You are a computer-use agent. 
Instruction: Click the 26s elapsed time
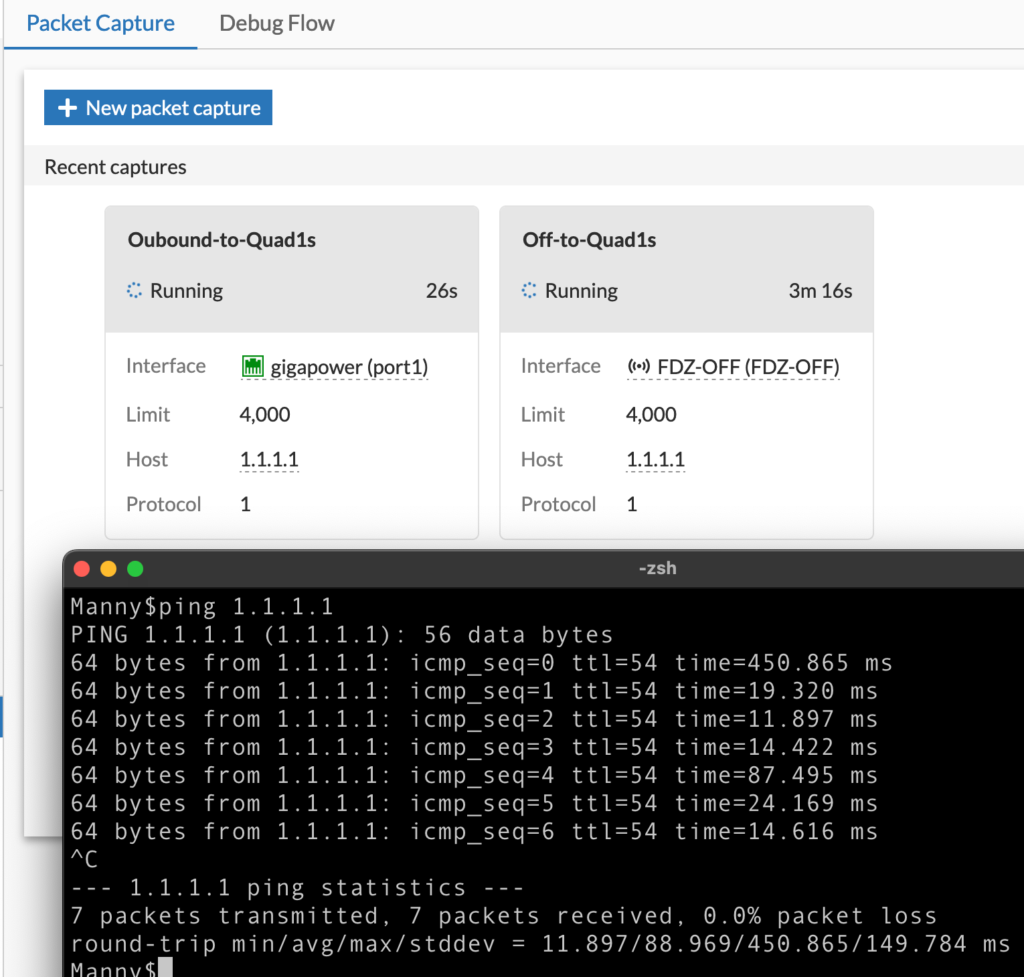[441, 291]
